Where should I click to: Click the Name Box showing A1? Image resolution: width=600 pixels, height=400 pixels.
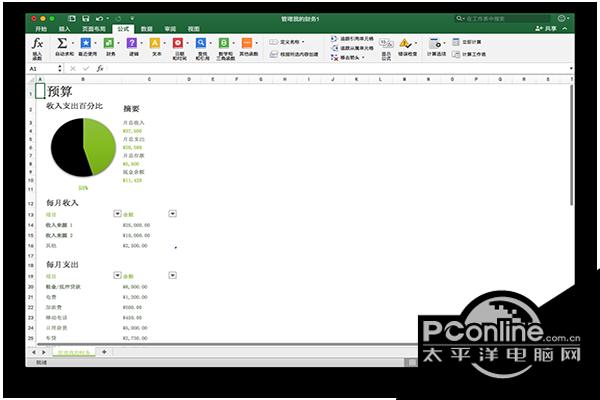[42, 69]
